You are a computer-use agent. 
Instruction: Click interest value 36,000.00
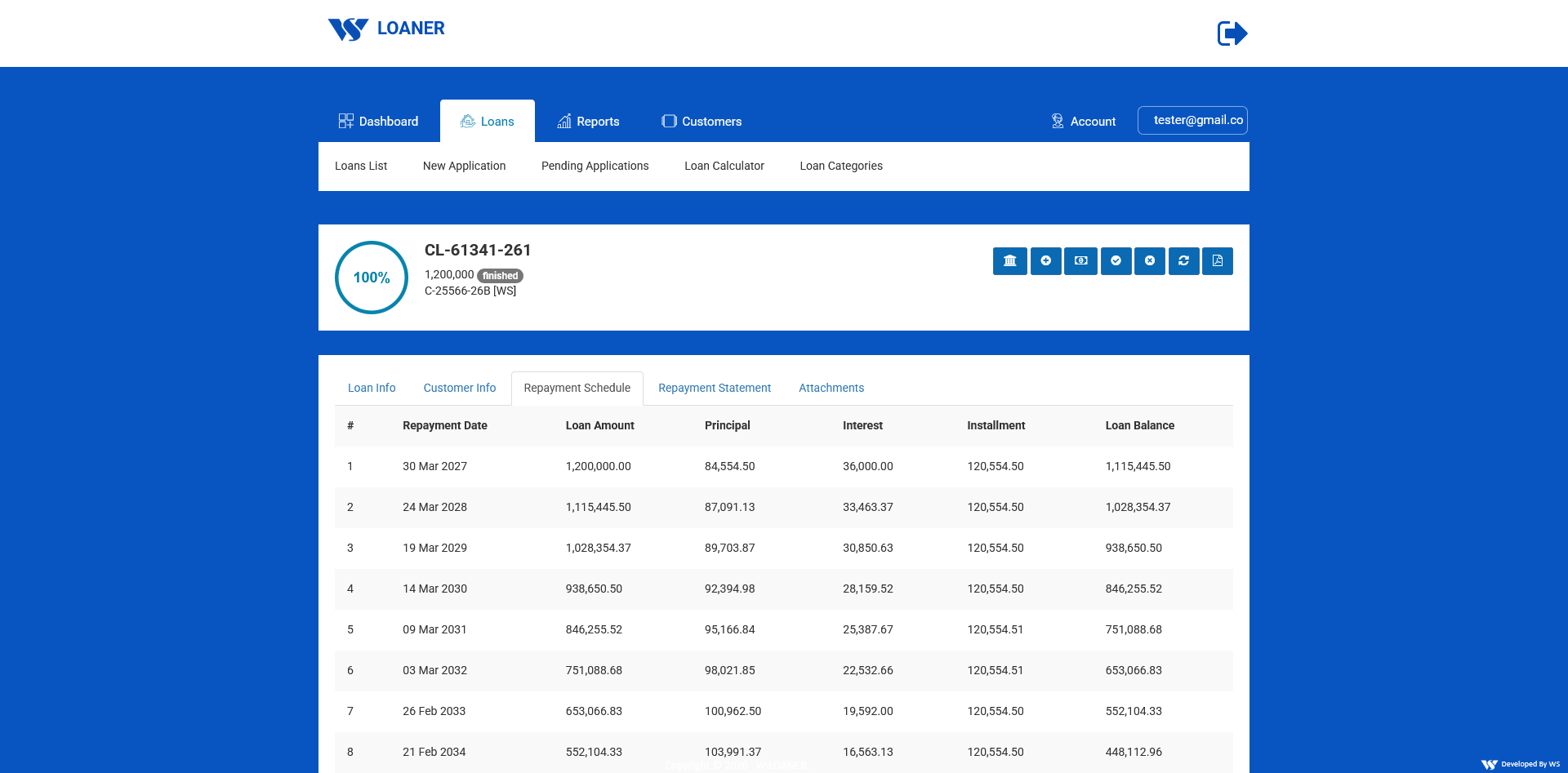pos(868,466)
